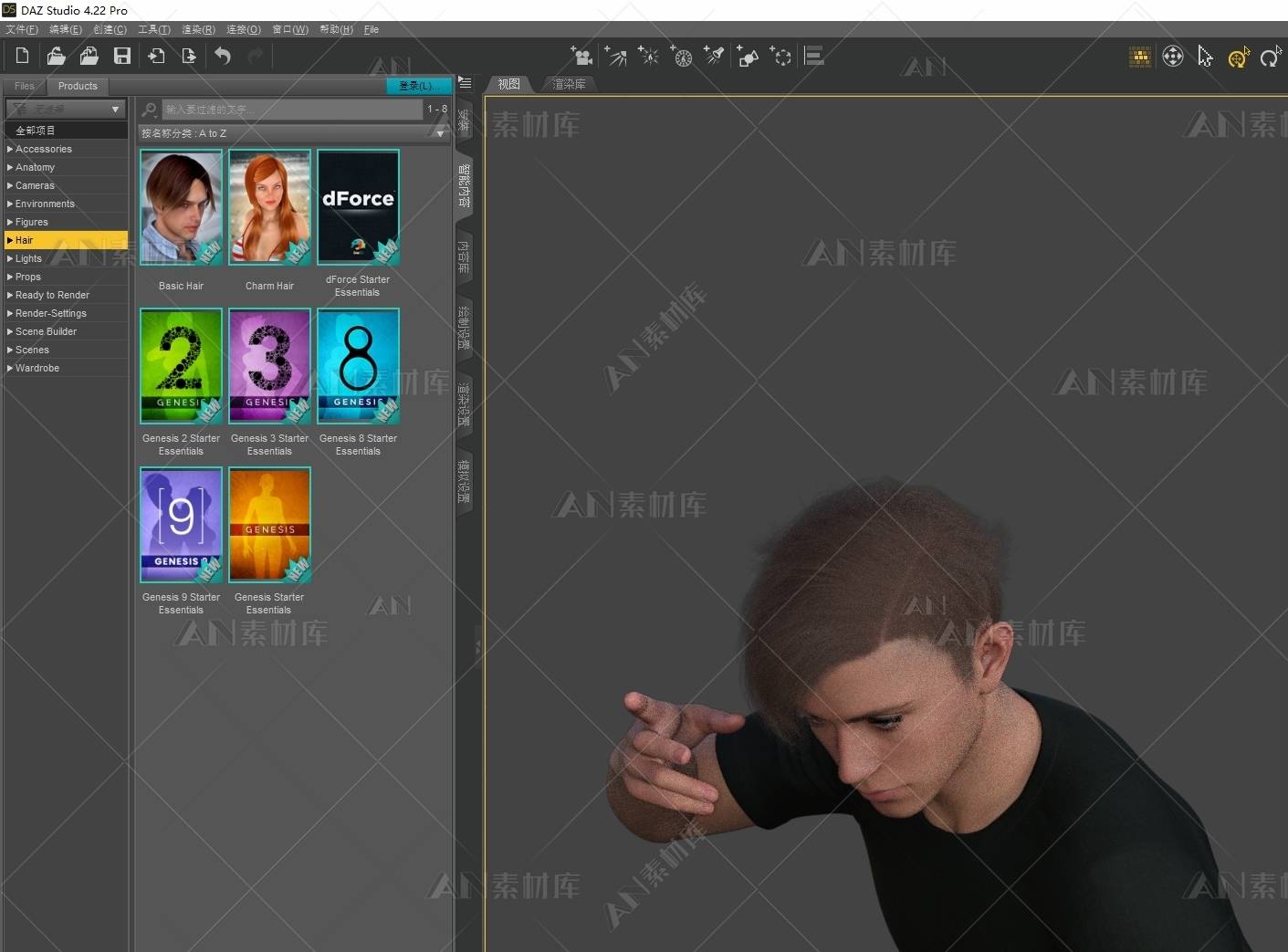Open the 安装 side tab
The width and height of the screenshot is (1288, 952).
click(464, 120)
